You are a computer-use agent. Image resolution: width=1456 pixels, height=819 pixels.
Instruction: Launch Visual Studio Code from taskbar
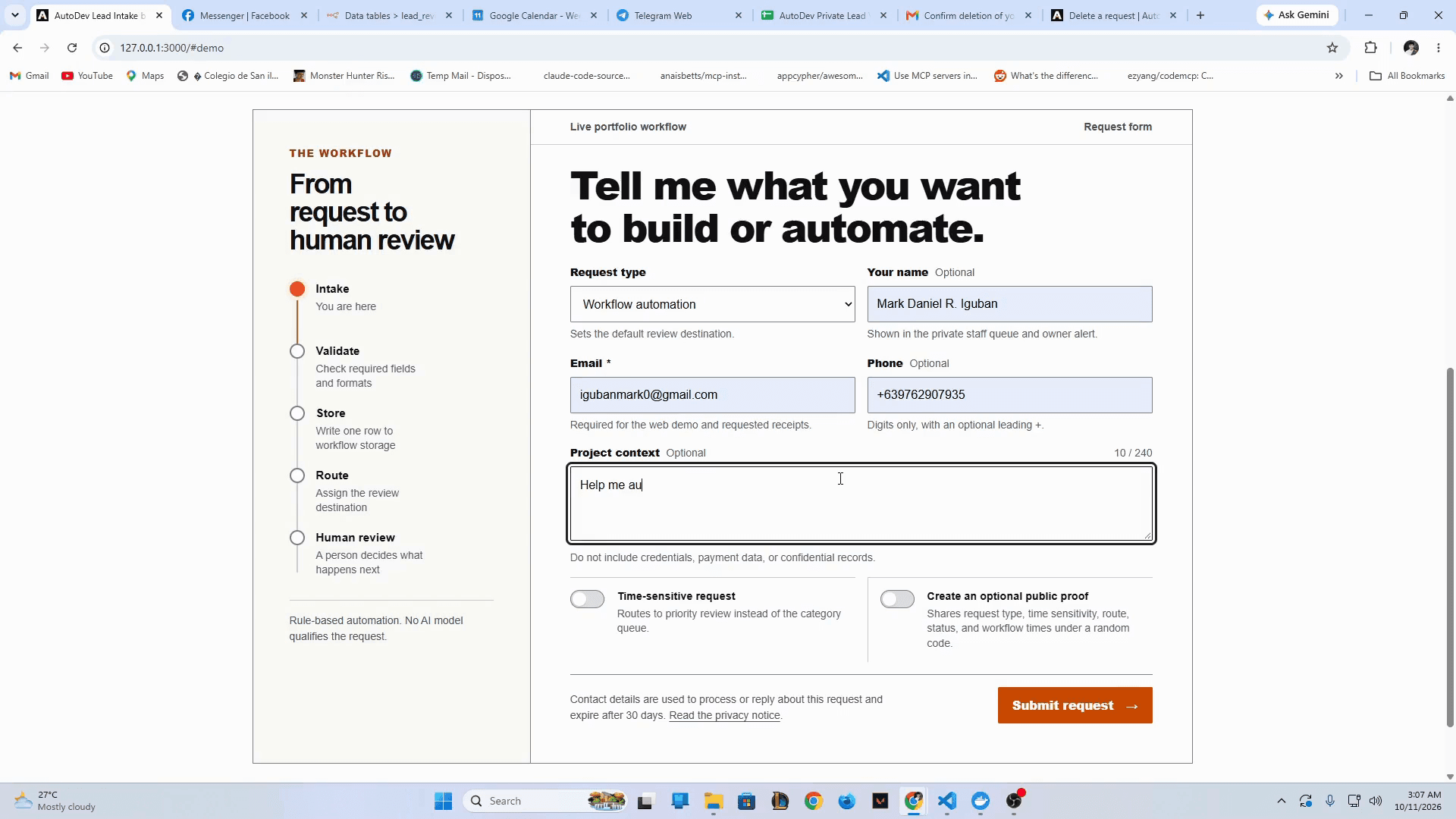(946, 801)
